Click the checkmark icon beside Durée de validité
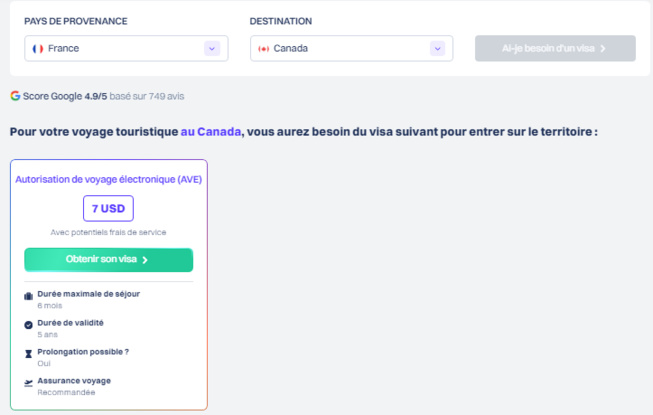Viewport: 653px width, 415px height. tap(28, 325)
